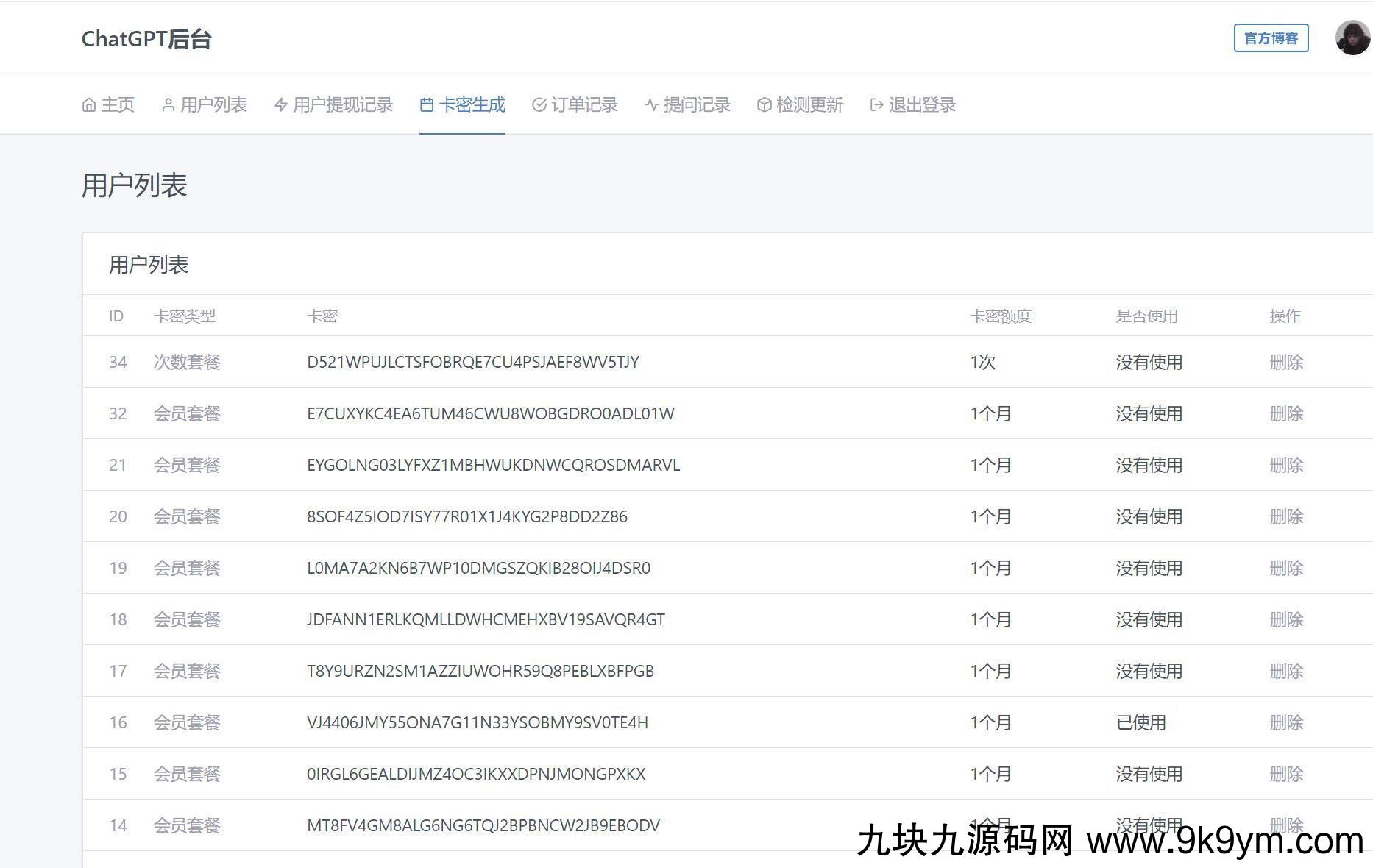The image size is (1373, 868).
Task: Click the calendar icon beside 卡密生成
Action: [x=425, y=104]
